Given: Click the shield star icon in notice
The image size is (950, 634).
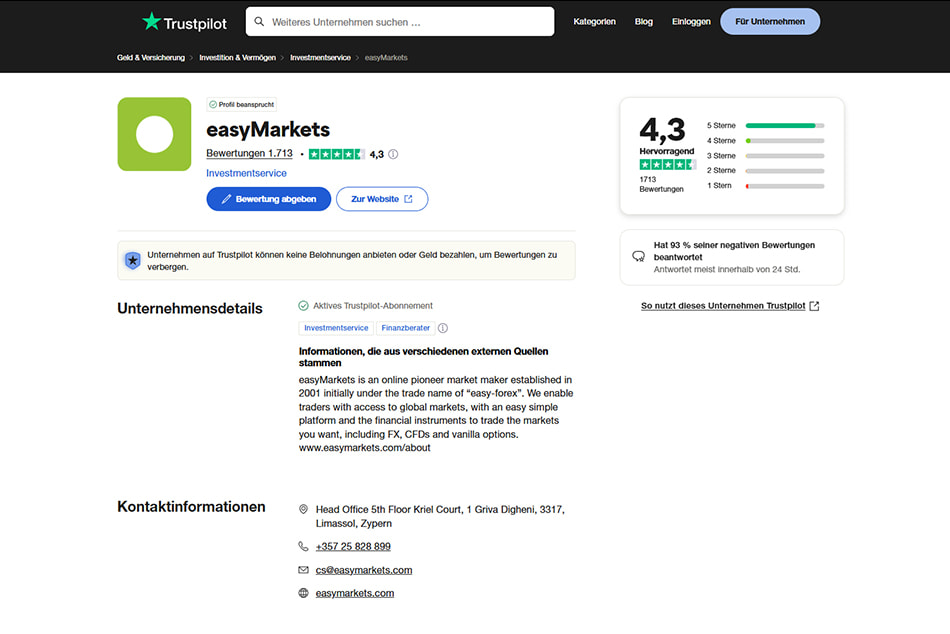Looking at the screenshot, I should [133, 261].
